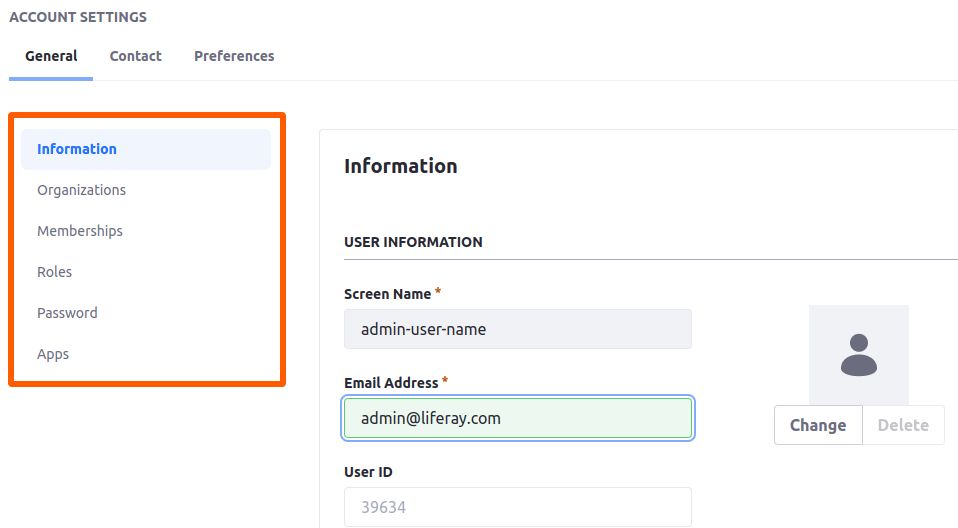Focus the Screen Name input field
This screenshot has width=958, height=528.
coord(518,329)
